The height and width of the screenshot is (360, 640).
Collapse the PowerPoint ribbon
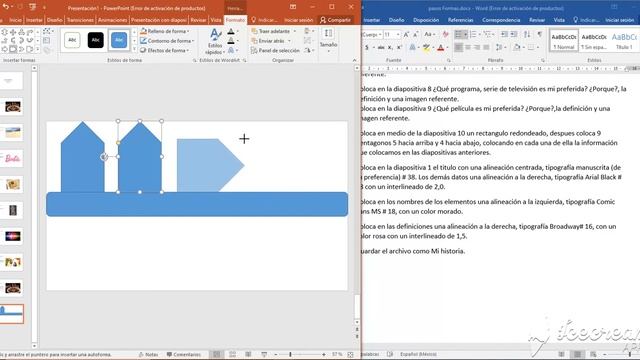click(354, 60)
